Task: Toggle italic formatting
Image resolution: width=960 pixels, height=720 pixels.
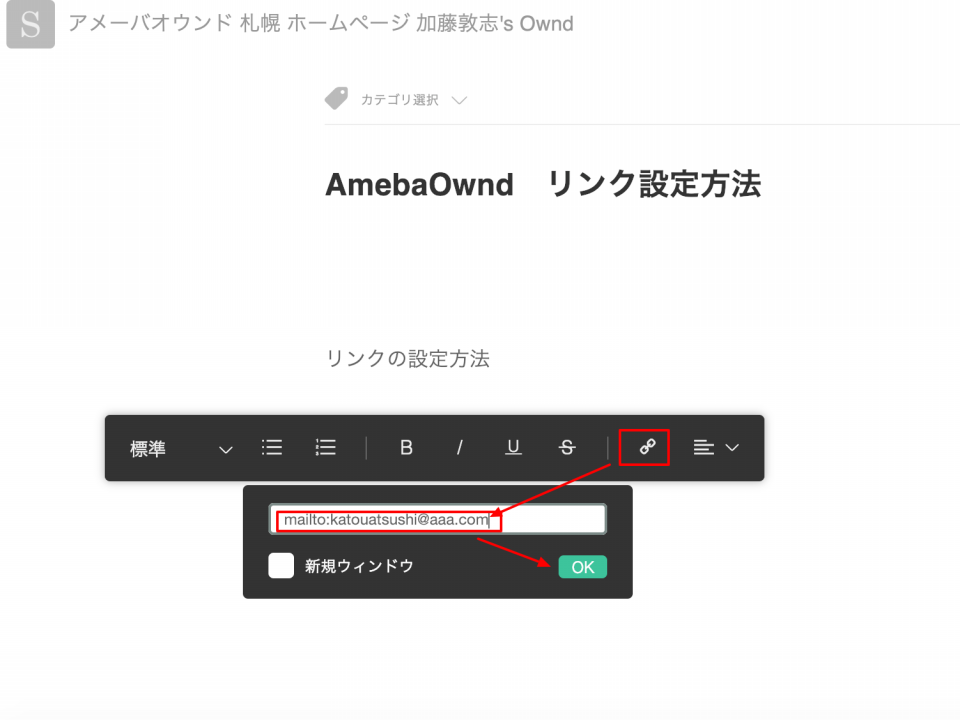Action: coord(459,448)
